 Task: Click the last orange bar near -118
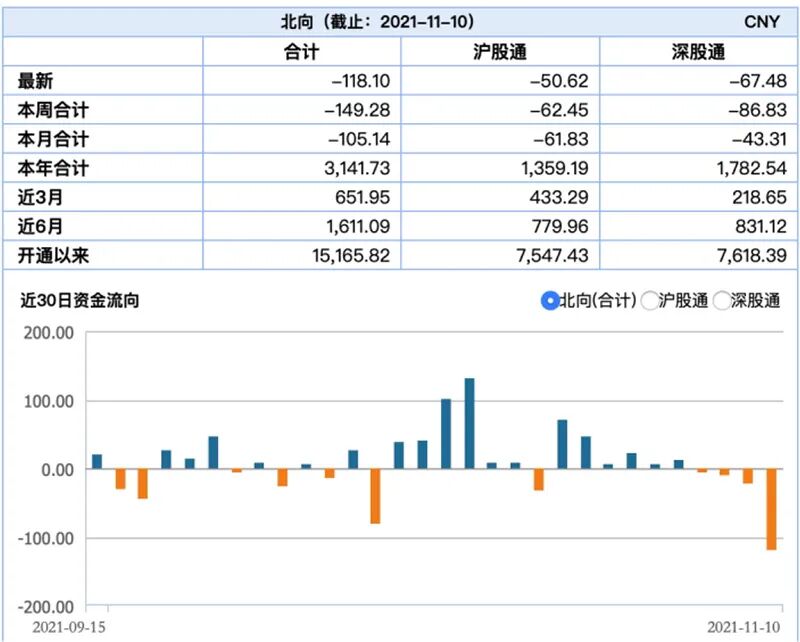771,509
